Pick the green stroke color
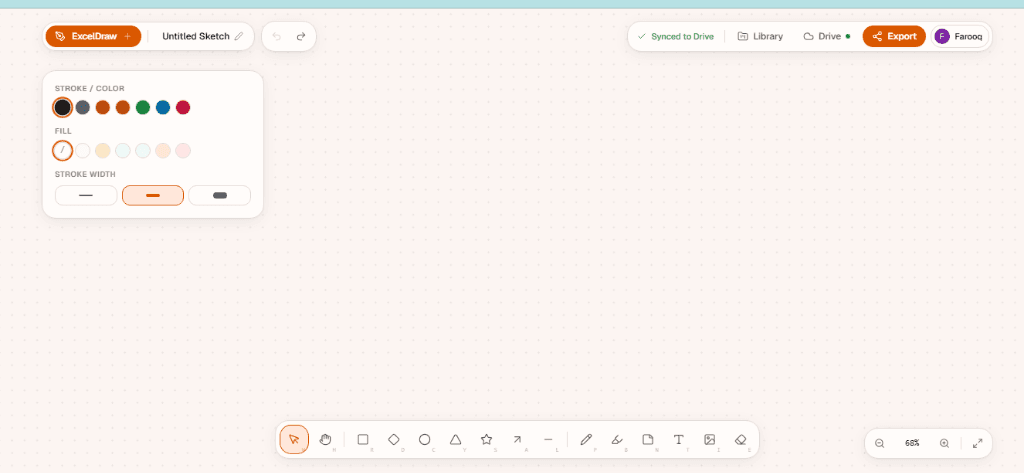Image resolution: width=1024 pixels, height=473 pixels. pyautogui.click(x=143, y=107)
